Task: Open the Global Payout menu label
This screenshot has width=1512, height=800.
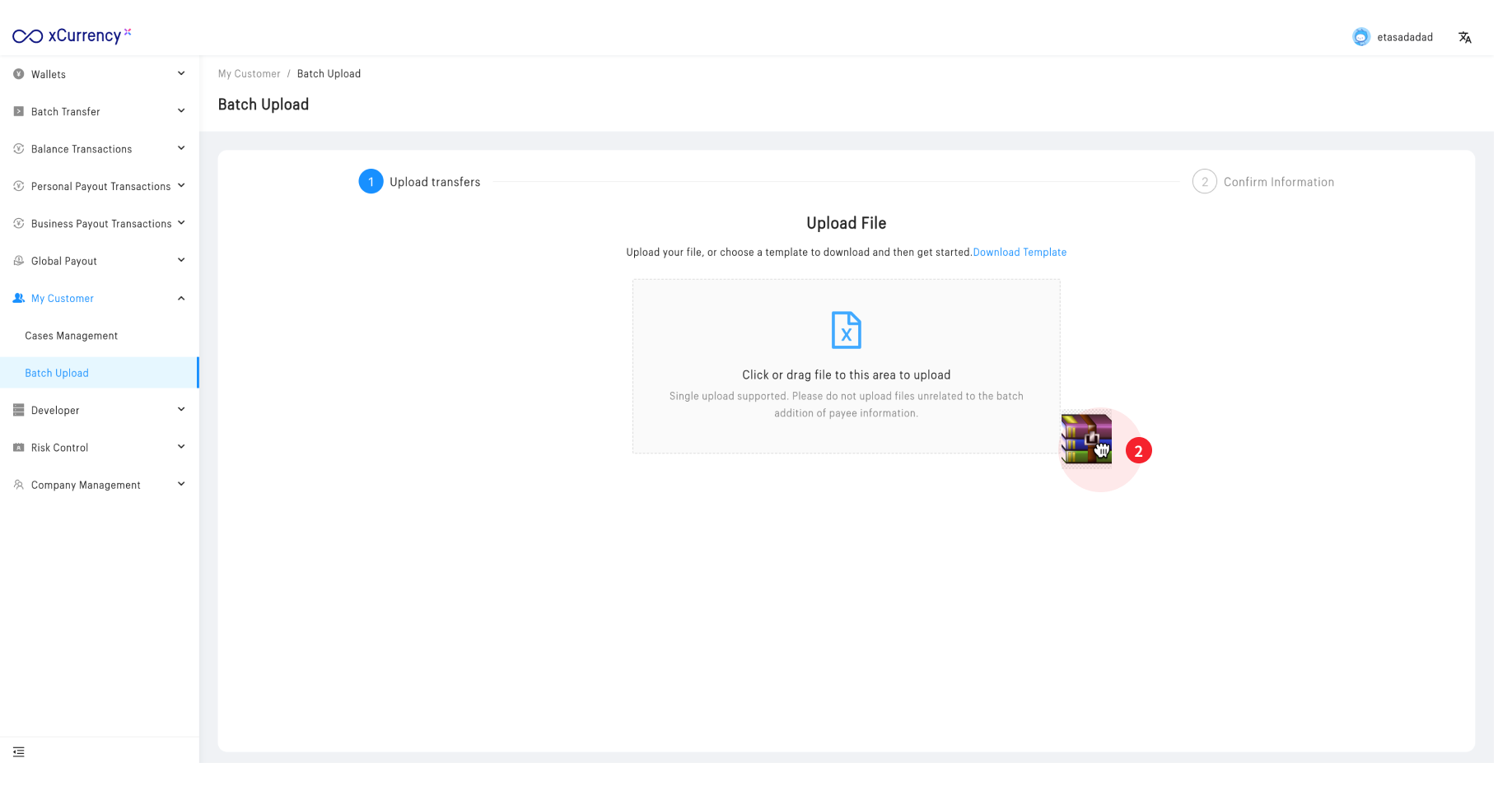Action: (64, 261)
